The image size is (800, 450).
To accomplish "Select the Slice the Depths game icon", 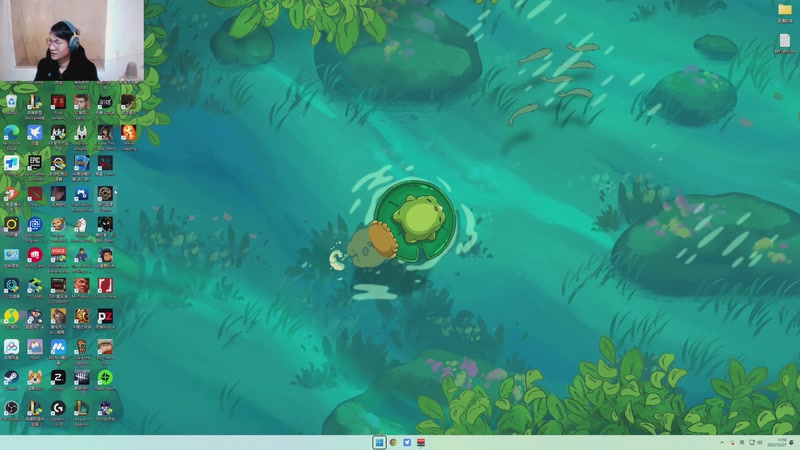I will pyautogui.click(x=82, y=347).
